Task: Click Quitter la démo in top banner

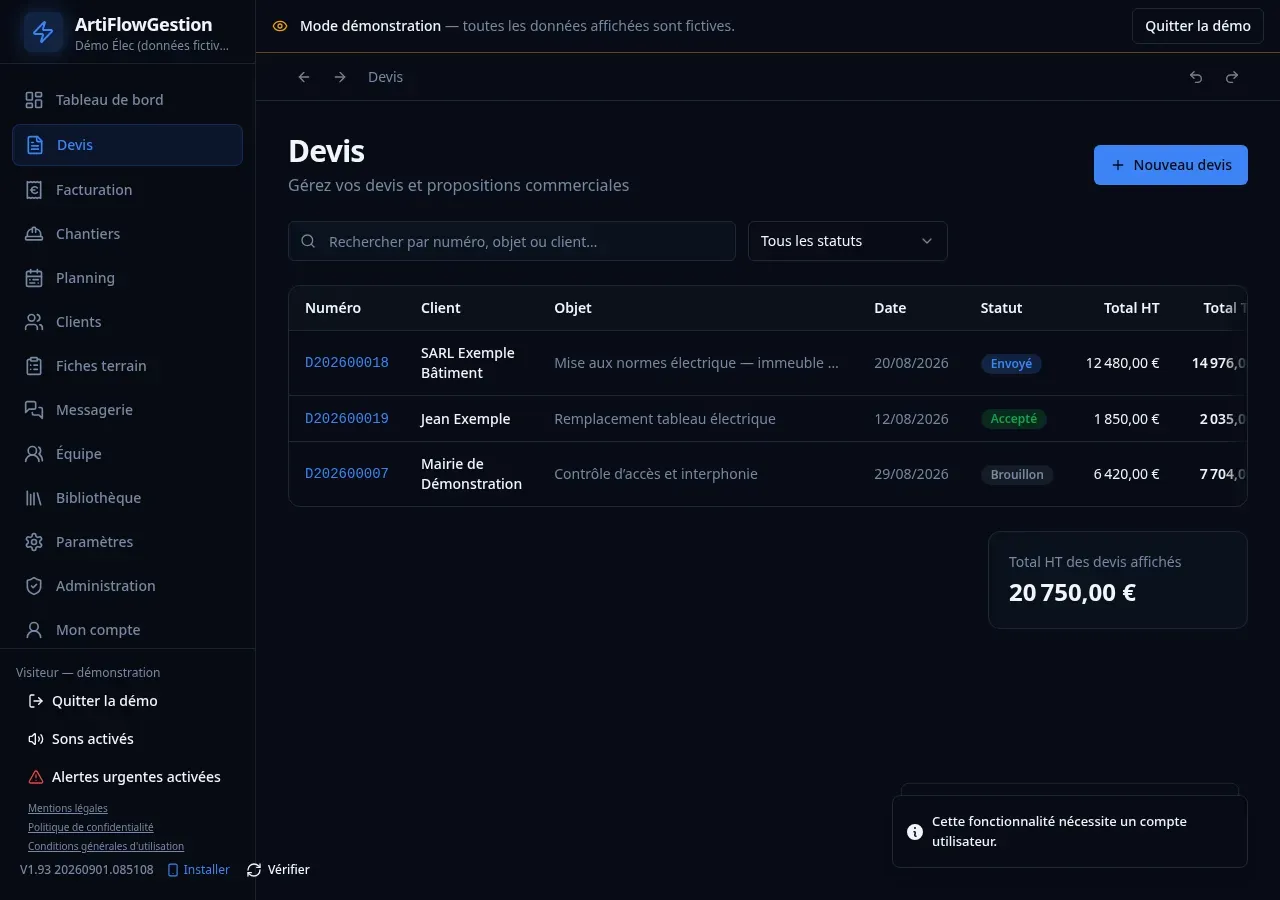Action: click(x=1198, y=26)
